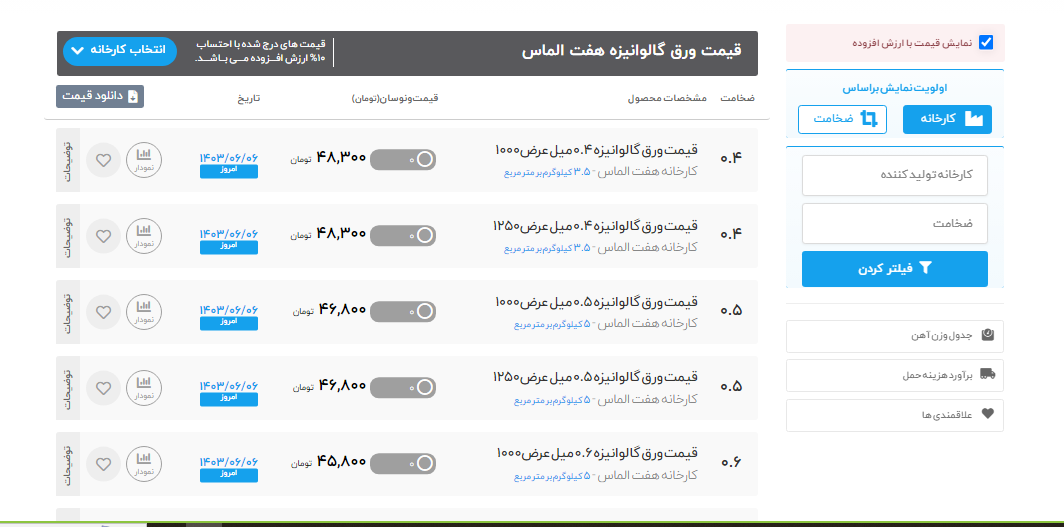The image size is (1064, 527).
Task: Click heart icon on first 0.4 row
Action: pyautogui.click(x=103, y=160)
